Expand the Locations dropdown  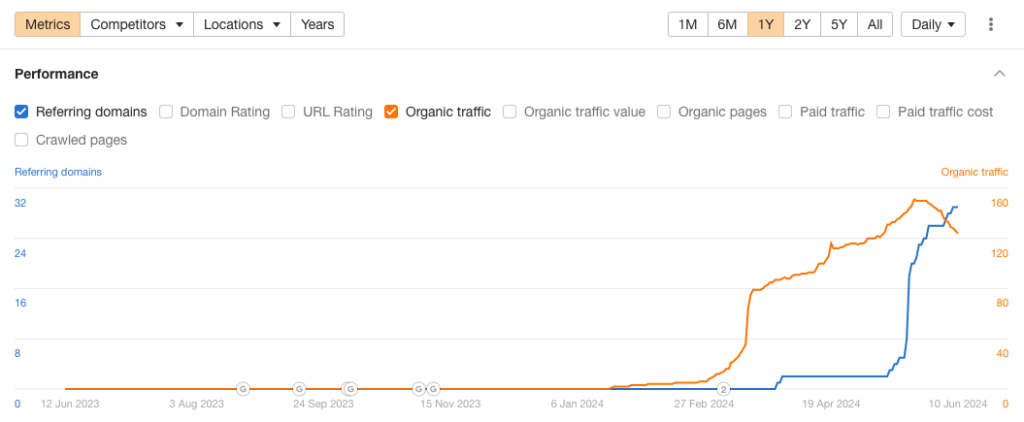(x=241, y=24)
